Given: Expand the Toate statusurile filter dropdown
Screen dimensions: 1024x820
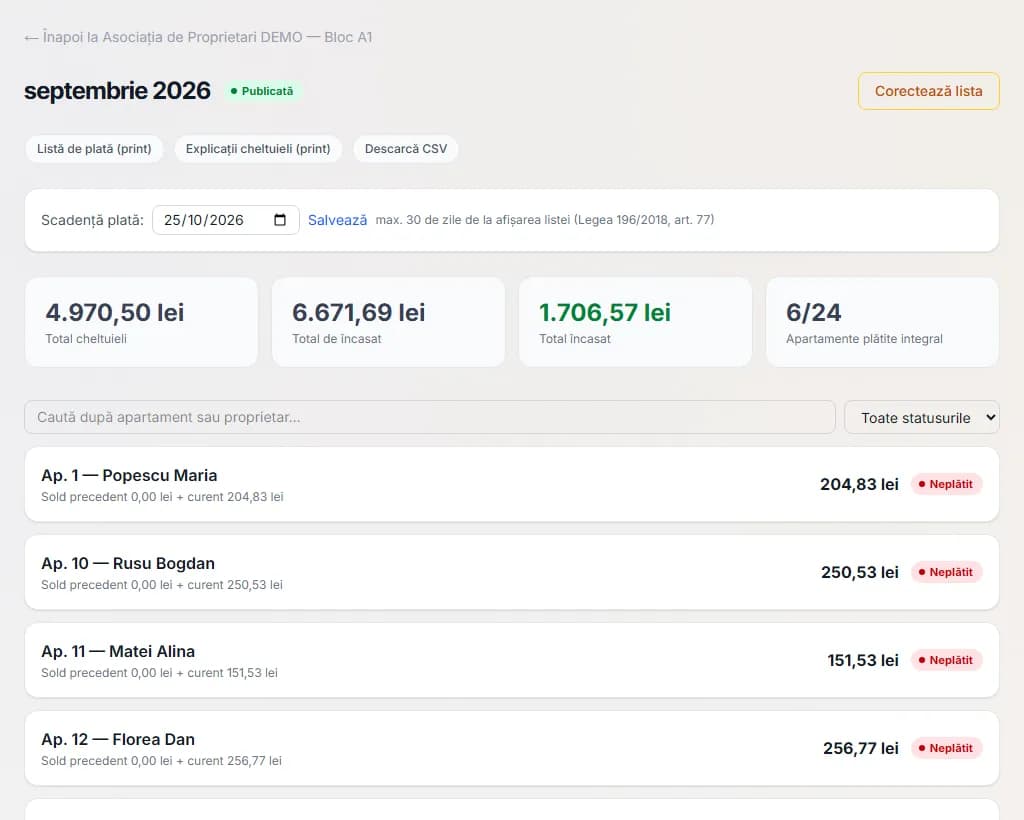Looking at the screenshot, I should pyautogui.click(x=921, y=417).
